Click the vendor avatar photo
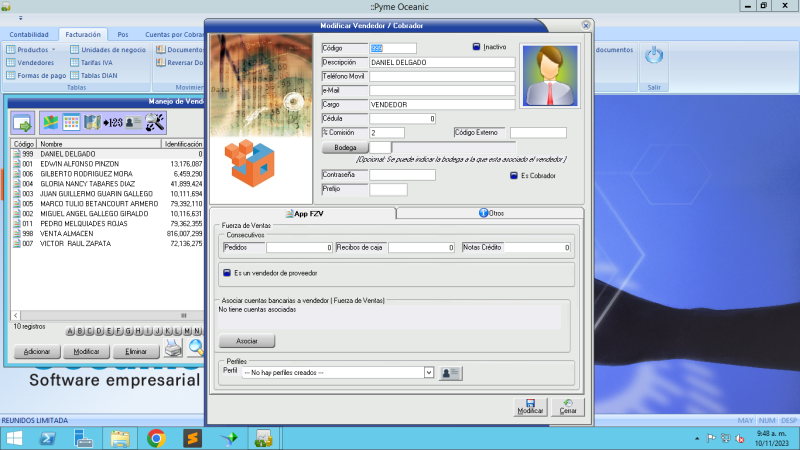 pos(549,75)
